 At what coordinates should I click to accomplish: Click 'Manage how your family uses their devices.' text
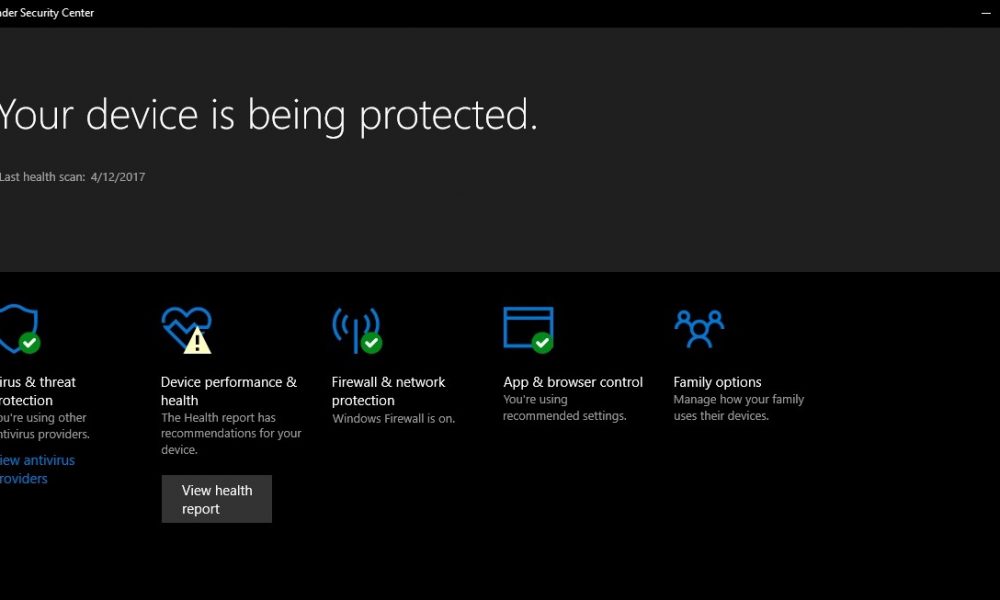[739, 407]
